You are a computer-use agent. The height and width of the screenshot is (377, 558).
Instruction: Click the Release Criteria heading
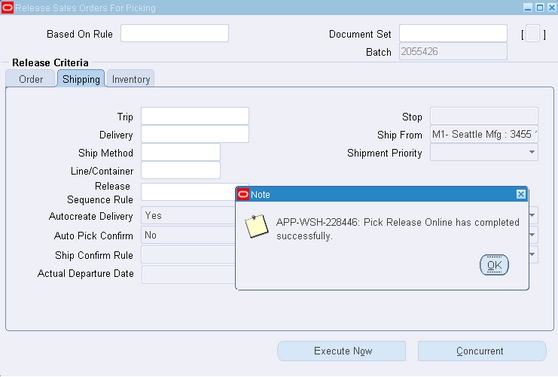(x=50, y=63)
